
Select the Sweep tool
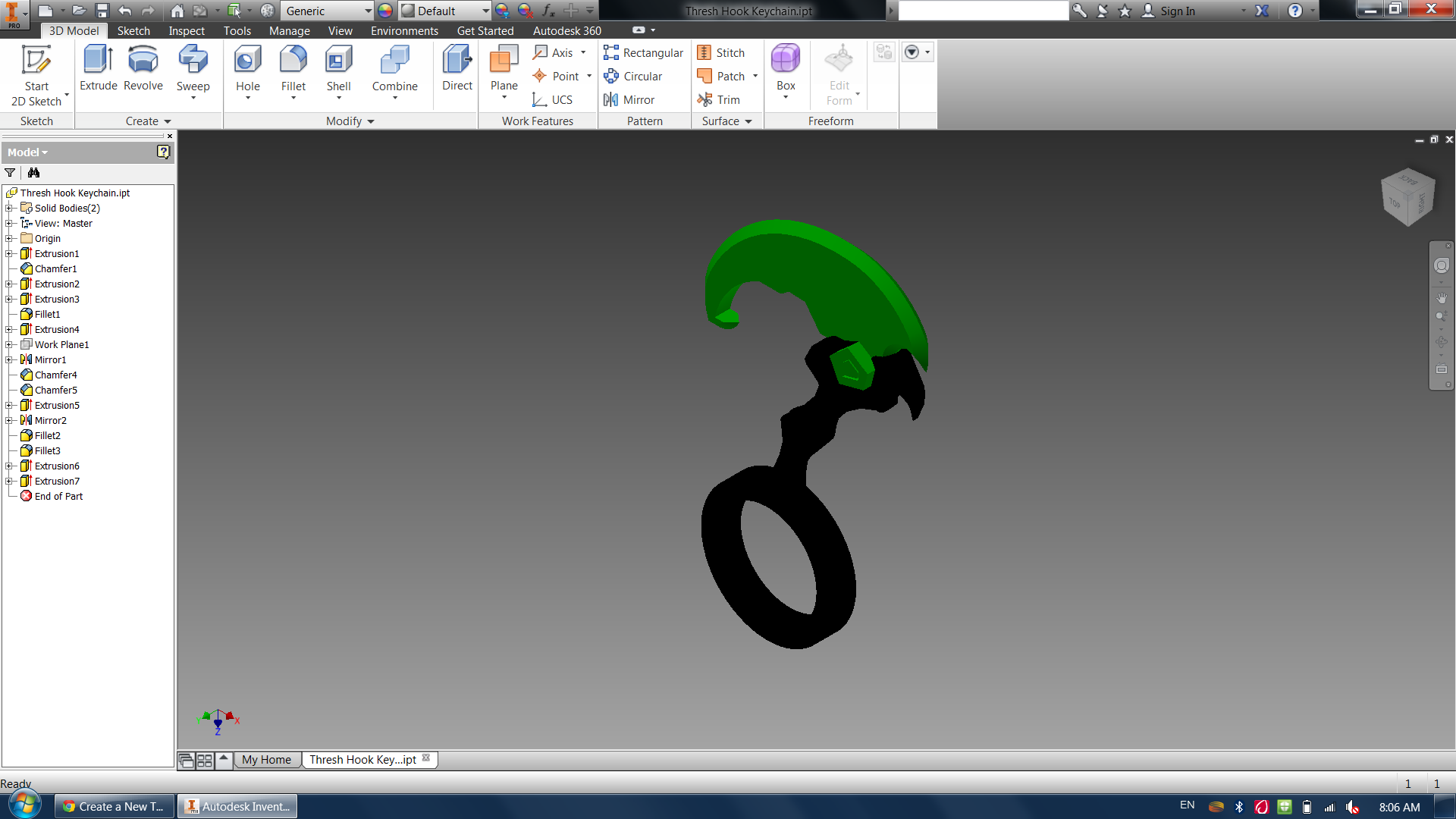point(193,71)
